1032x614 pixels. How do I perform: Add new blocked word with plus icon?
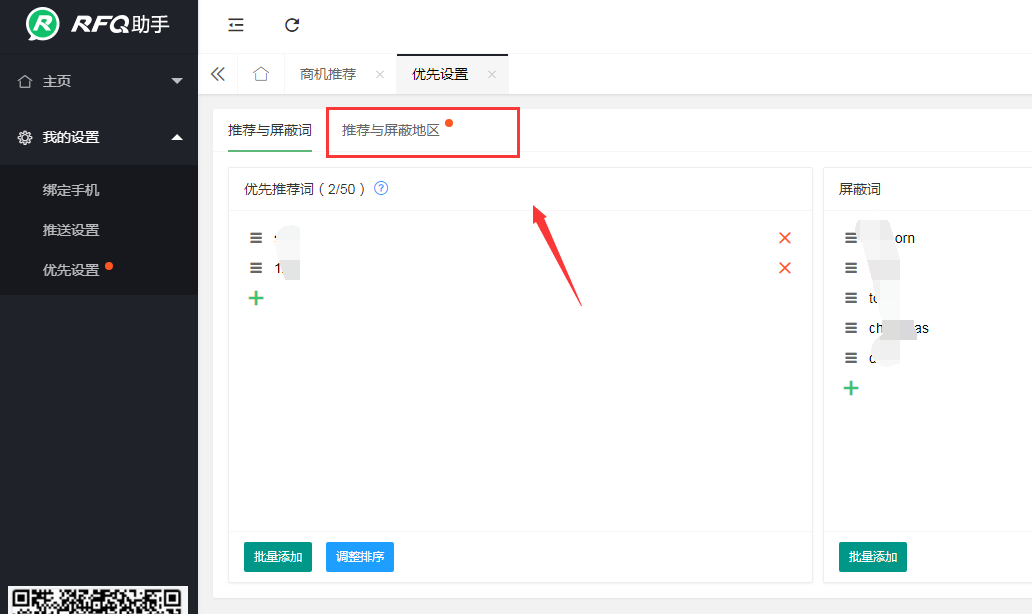click(851, 388)
